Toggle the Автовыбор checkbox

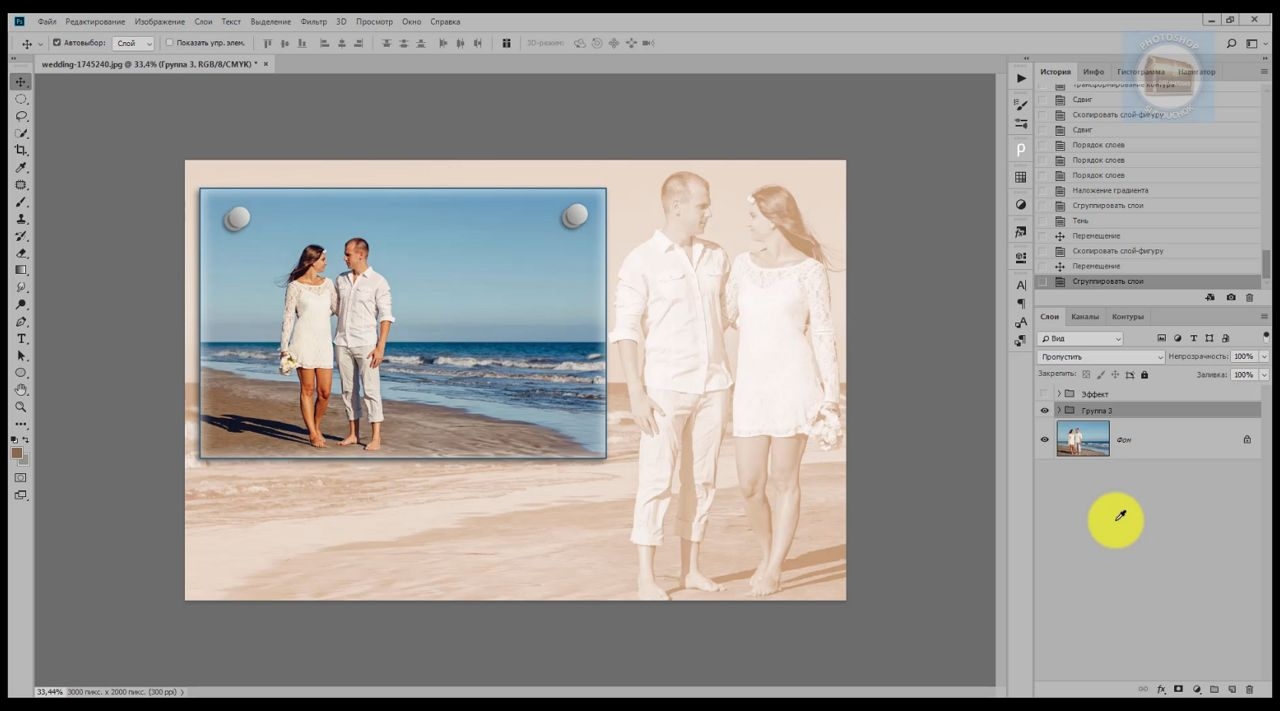56,43
